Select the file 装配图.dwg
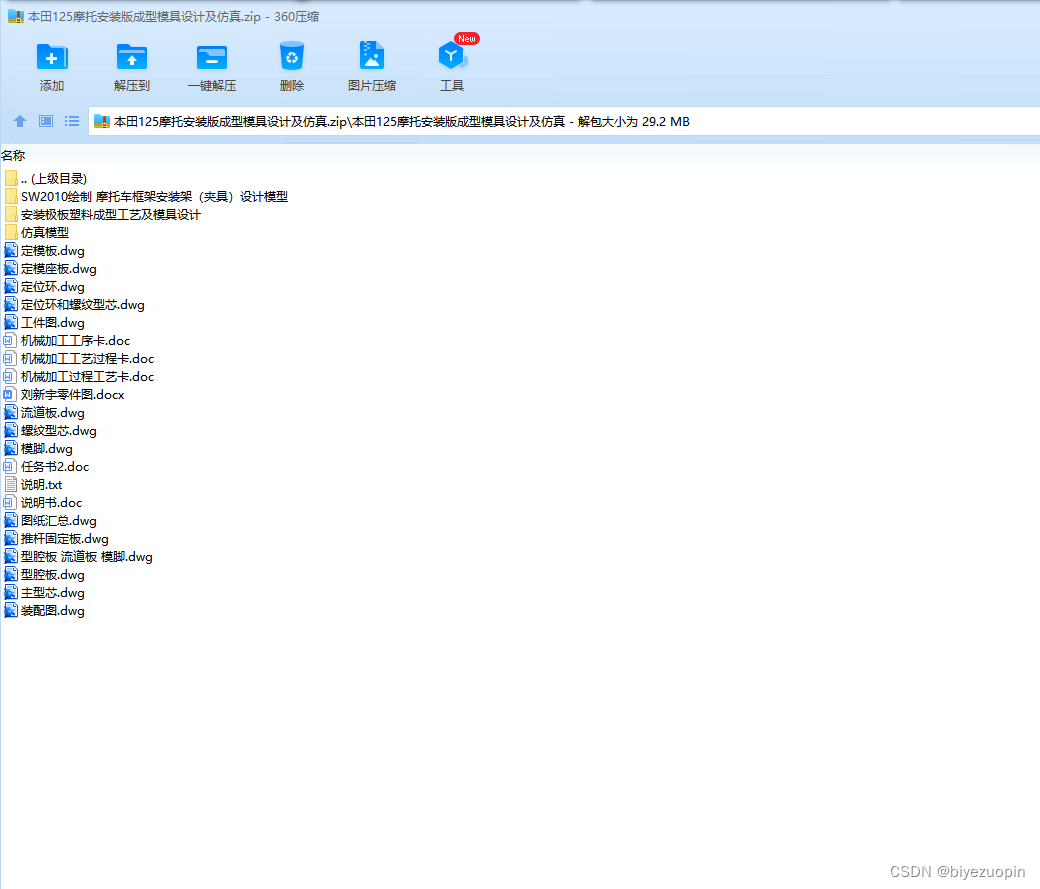Viewport: 1040px width, 889px height. (53, 610)
